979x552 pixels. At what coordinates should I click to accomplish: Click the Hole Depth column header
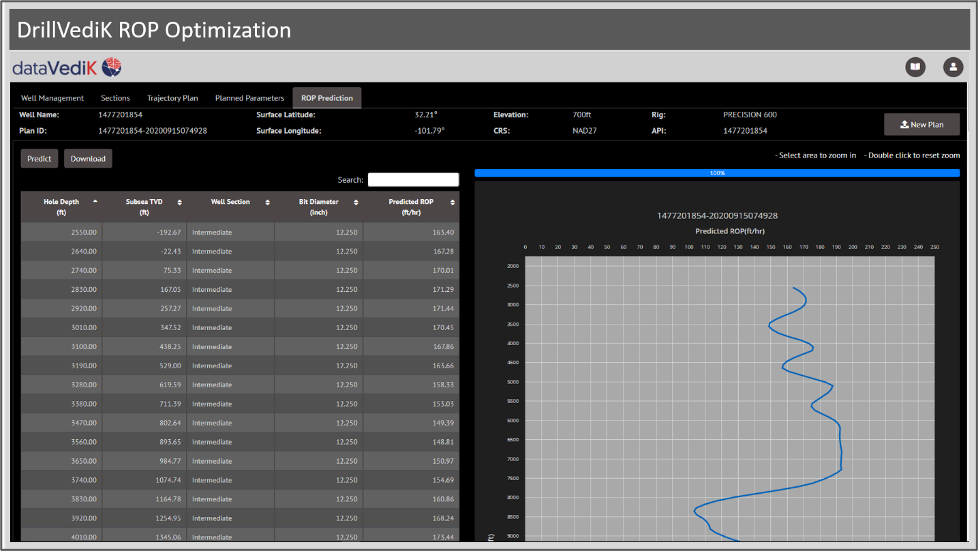pos(62,207)
